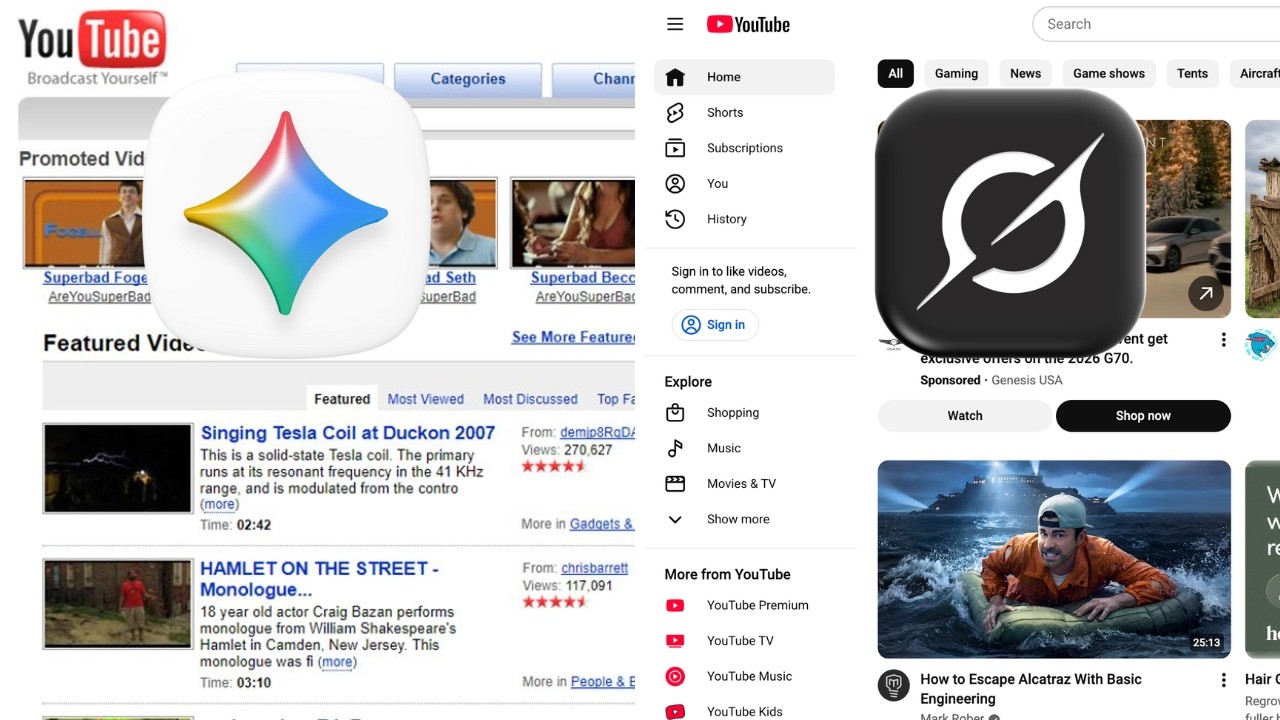Viewport: 1280px width, 720px height.
Task: Open Singing Tesla Coil at Duckon 2007
Action: pos(348,433)
